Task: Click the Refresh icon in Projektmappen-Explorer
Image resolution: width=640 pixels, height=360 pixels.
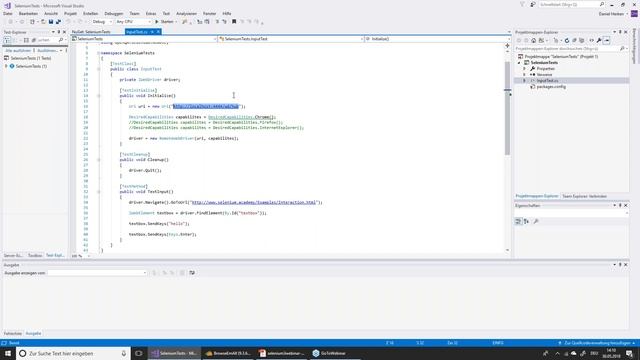Action: coord(567,40)
